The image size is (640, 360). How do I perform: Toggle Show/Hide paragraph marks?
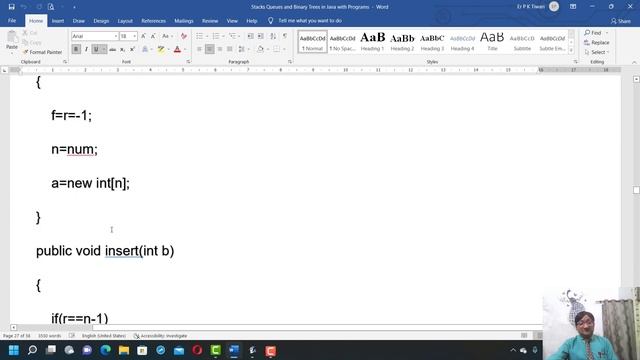pos(285,36)
